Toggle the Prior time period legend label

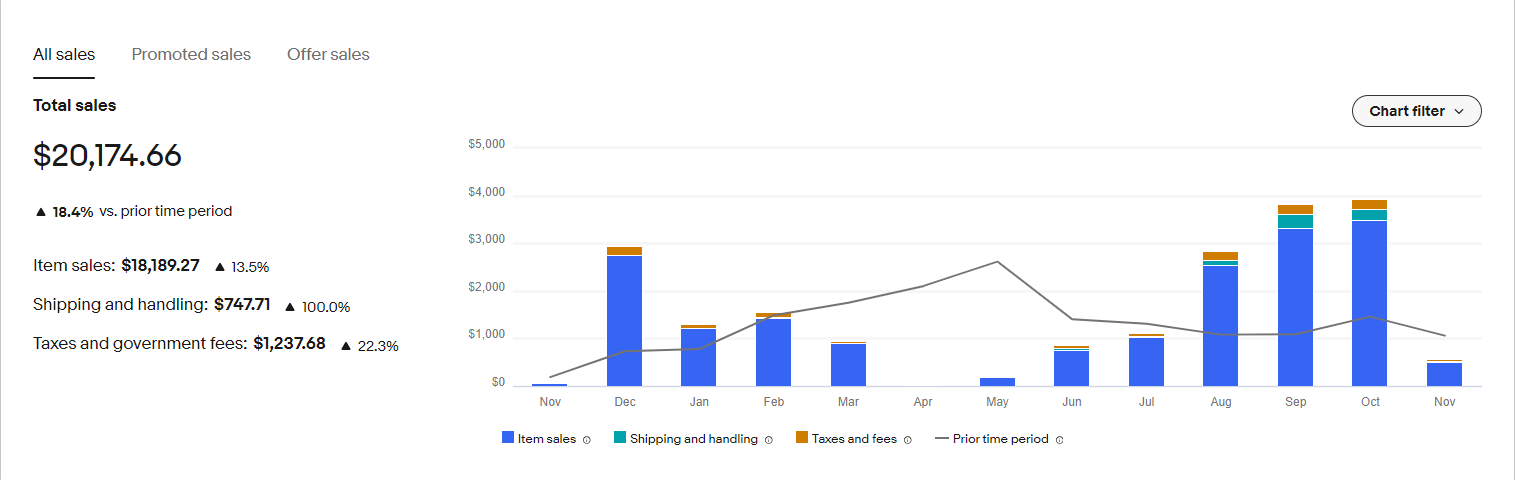[1001, 438]
